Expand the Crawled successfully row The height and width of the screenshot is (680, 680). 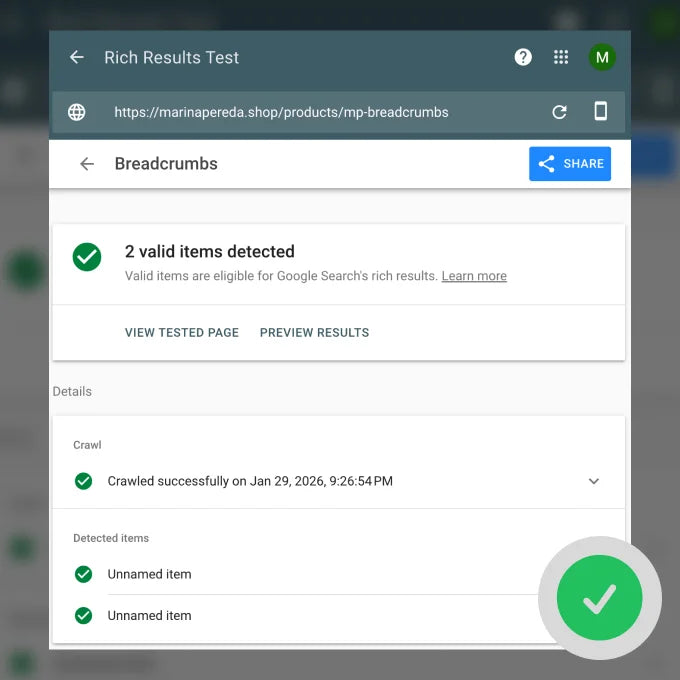click(x=250, y=481)
